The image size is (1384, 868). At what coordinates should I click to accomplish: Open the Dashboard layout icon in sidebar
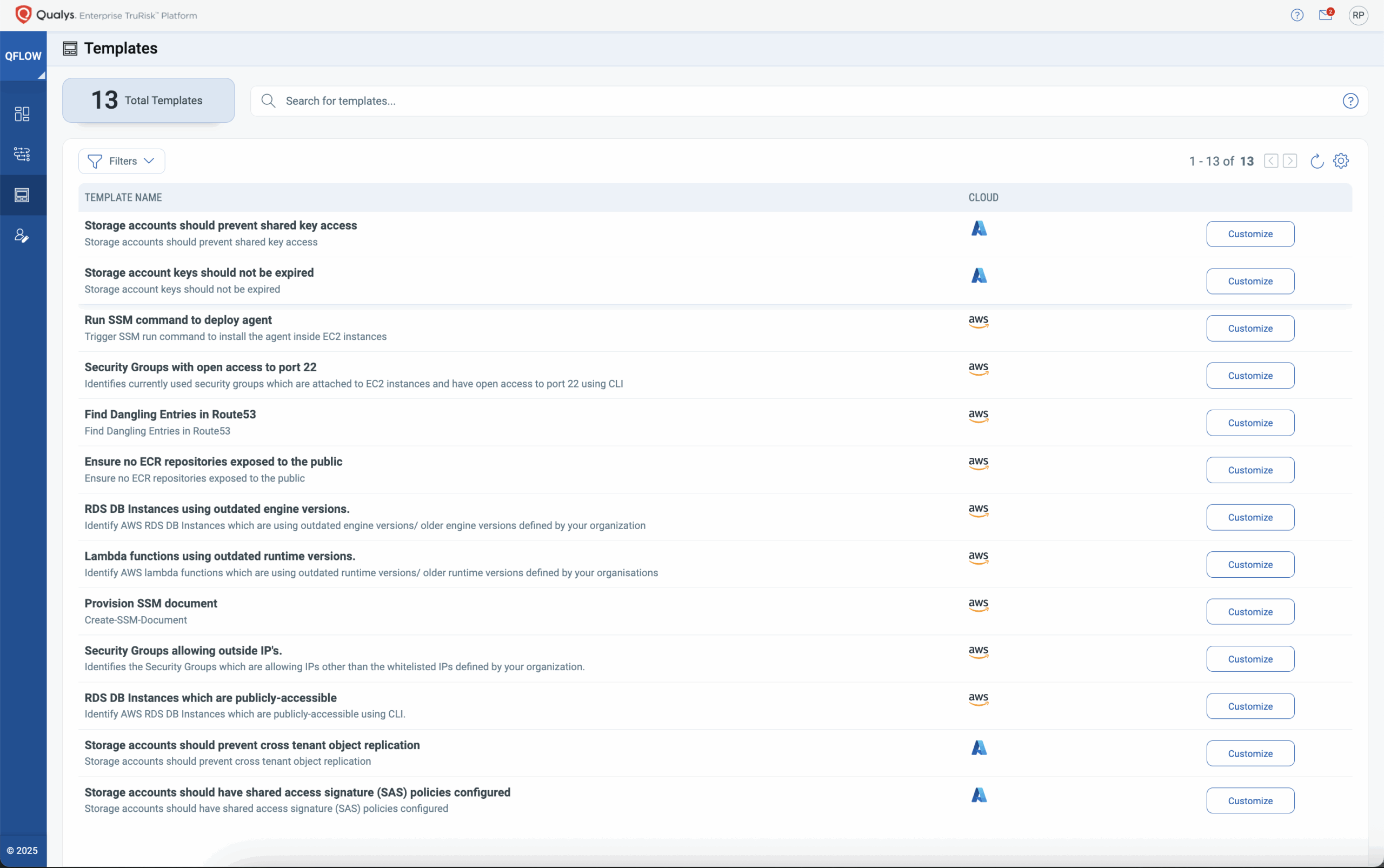(x=22, y=113)
